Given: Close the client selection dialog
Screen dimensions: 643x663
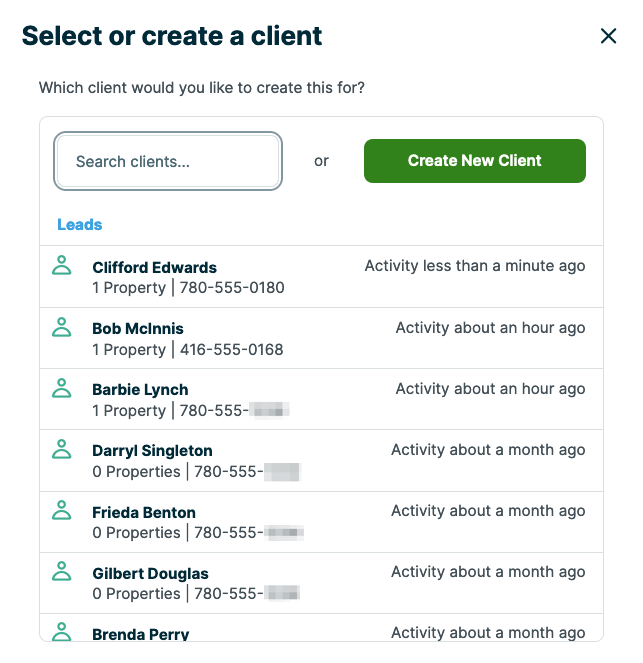Looking at the screenshot, I should click(608, 36).
